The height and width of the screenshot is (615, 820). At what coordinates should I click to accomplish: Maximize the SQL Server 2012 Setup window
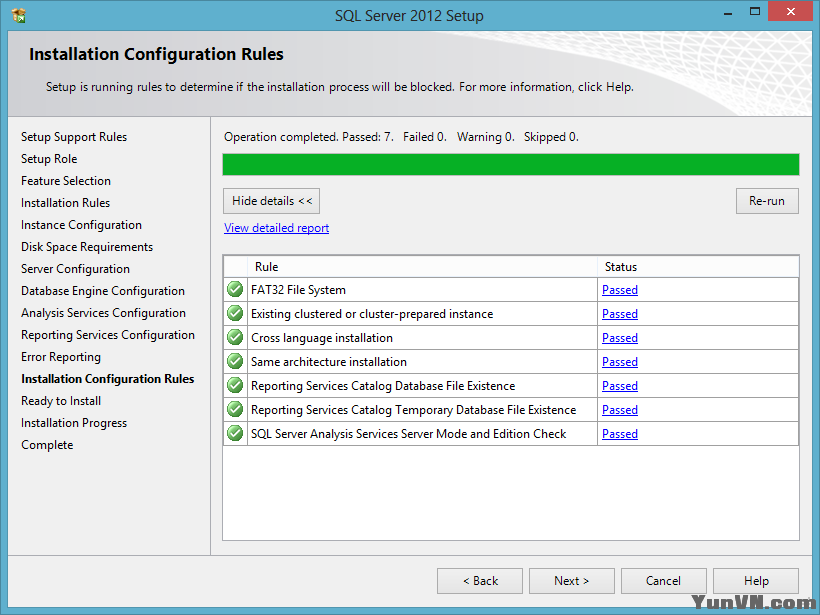point(755,12)
